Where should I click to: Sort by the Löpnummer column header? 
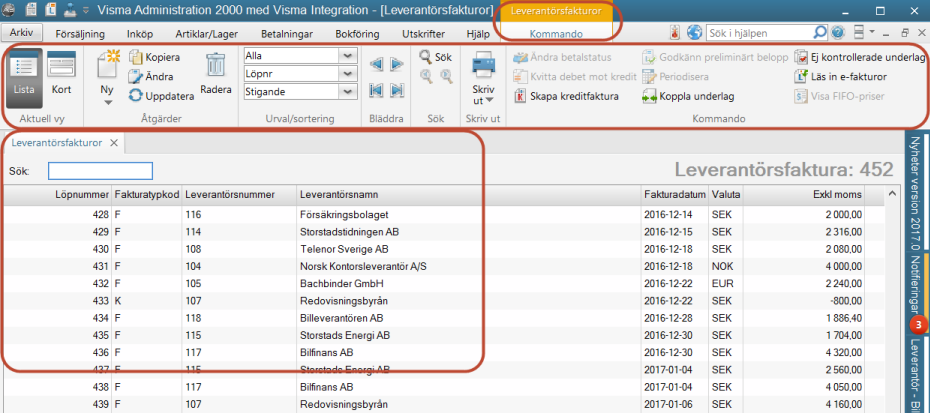tap(58, 195)
